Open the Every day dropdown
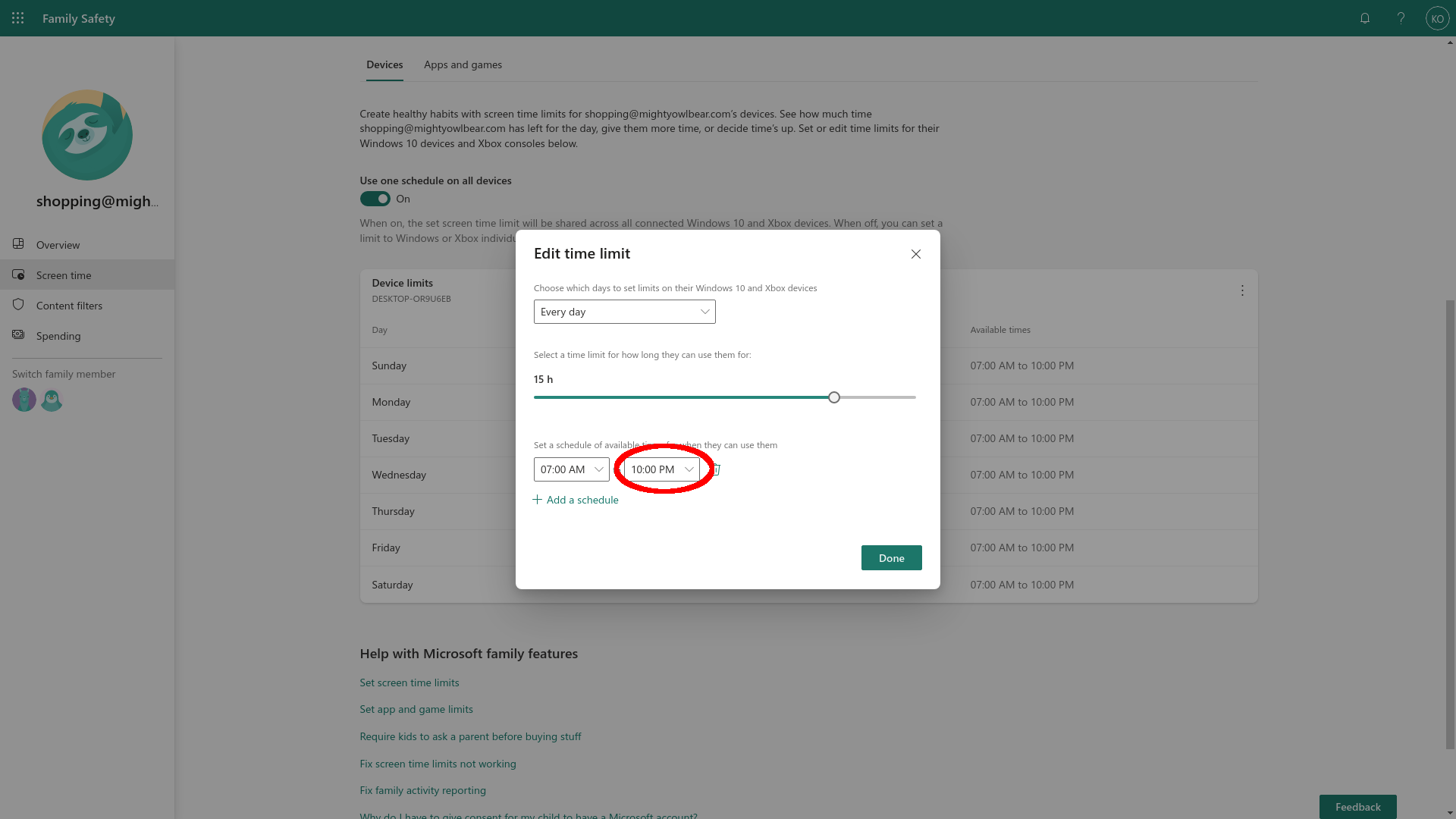The width and height of the screenshot is (1456, 819). [625, 312]
